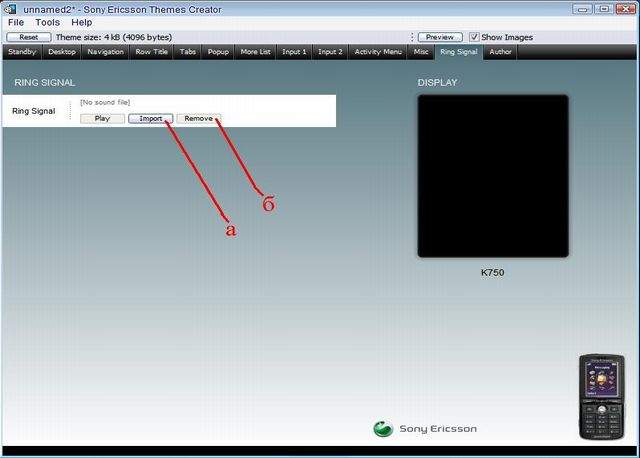Switch to the More List tab
Viewport: 640px width, 458px height.
tap(255, 52)
